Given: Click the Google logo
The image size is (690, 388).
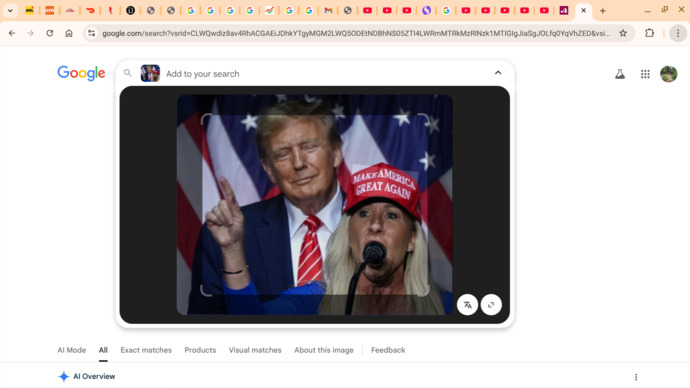Looking at the screenshot, I should point(81,73).
